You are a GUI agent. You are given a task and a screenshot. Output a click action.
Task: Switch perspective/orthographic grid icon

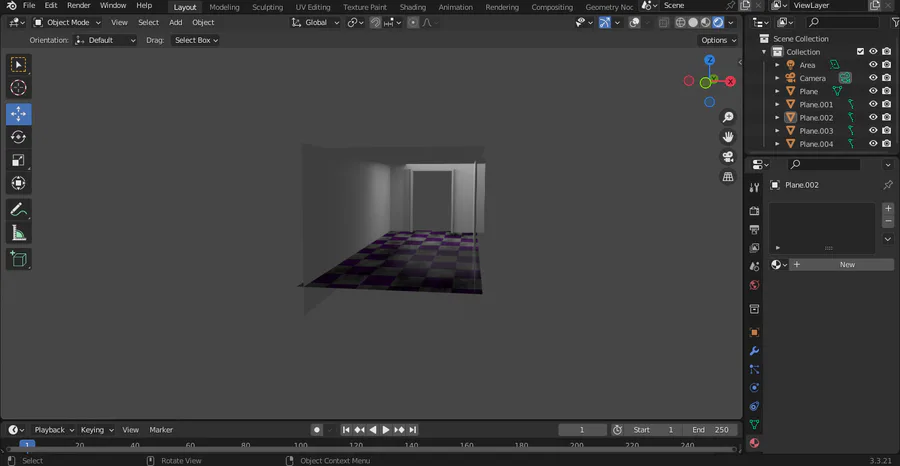tap(728, 177)
